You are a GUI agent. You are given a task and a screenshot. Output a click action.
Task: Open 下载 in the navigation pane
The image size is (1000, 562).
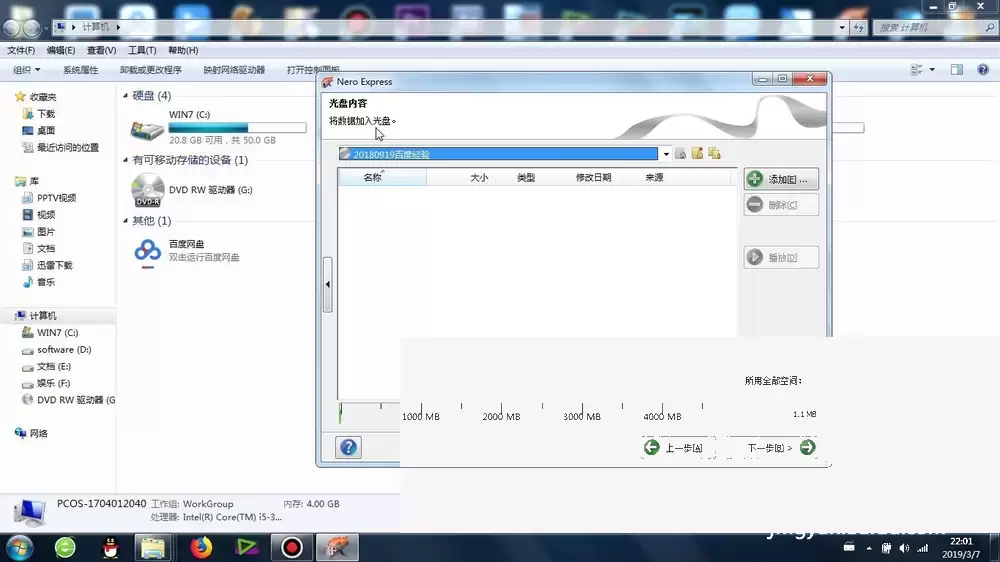coord(45,114)
